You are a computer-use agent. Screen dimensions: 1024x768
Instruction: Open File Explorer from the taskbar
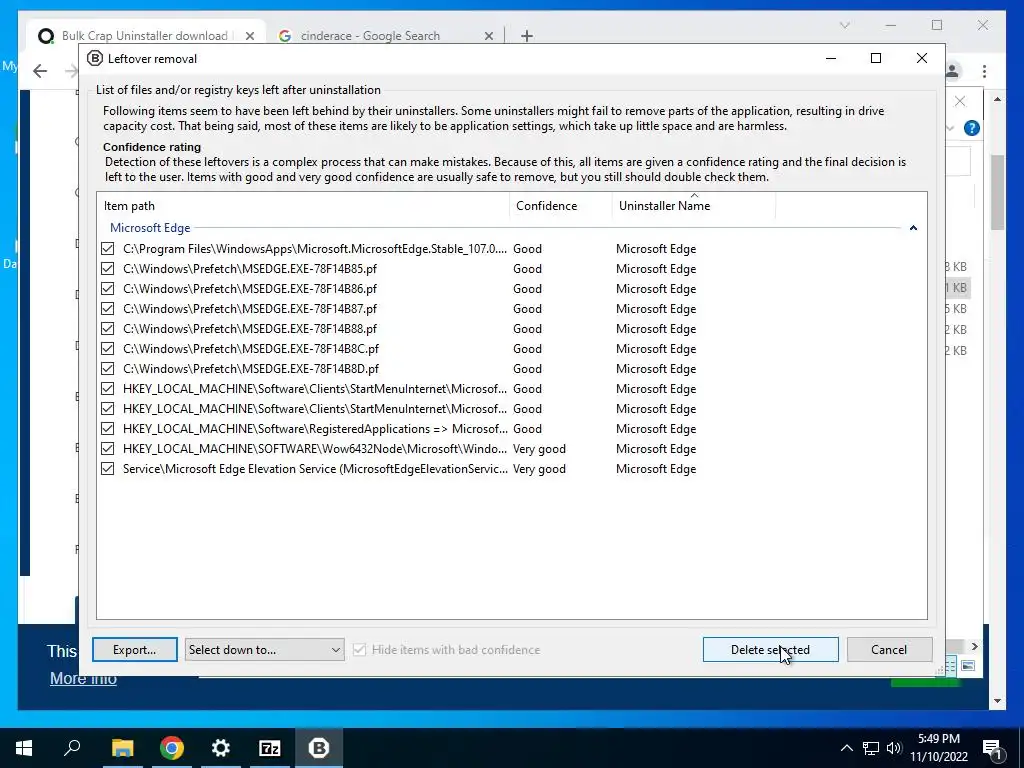coord(122,748)
